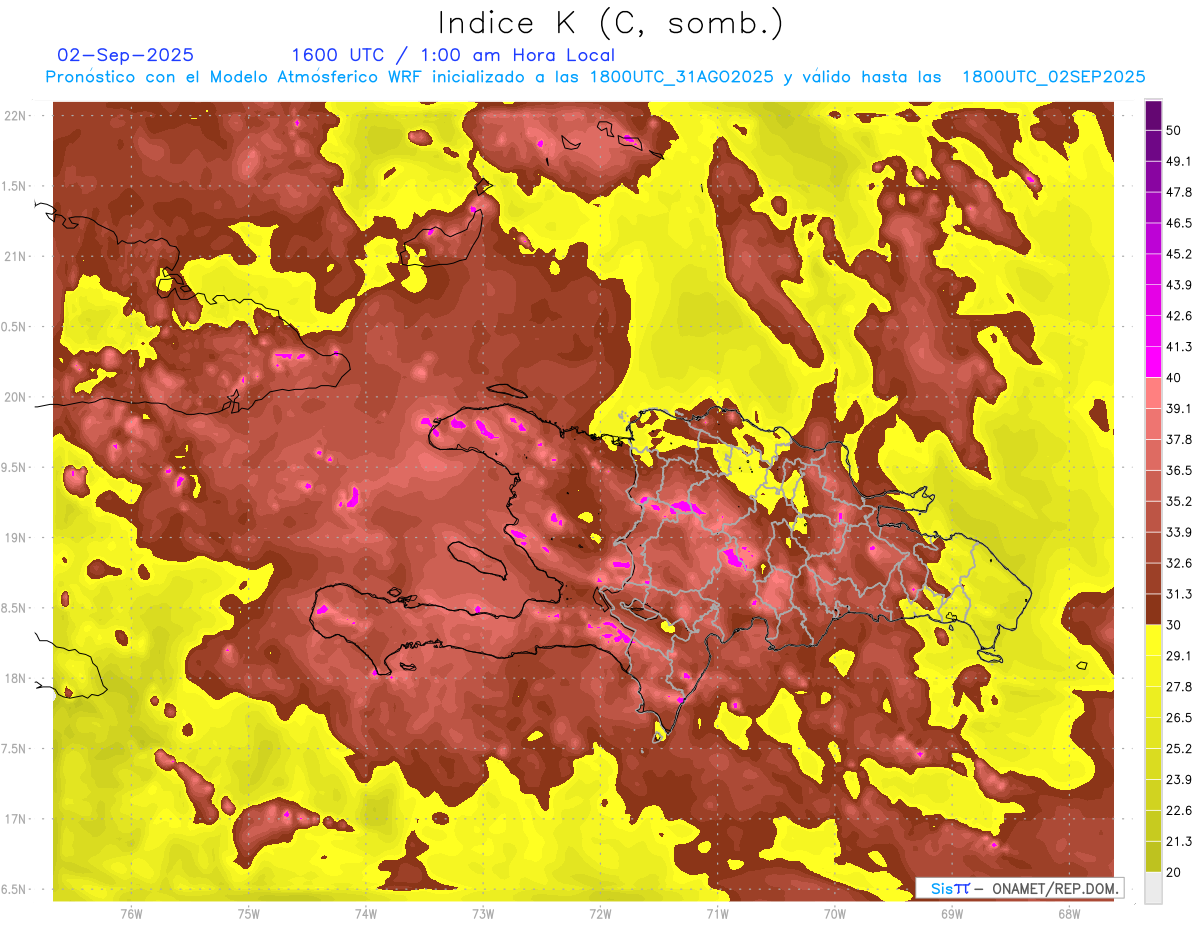Click the colorbar value label "30"
1200x927 pixels.
click(1174, 624)
